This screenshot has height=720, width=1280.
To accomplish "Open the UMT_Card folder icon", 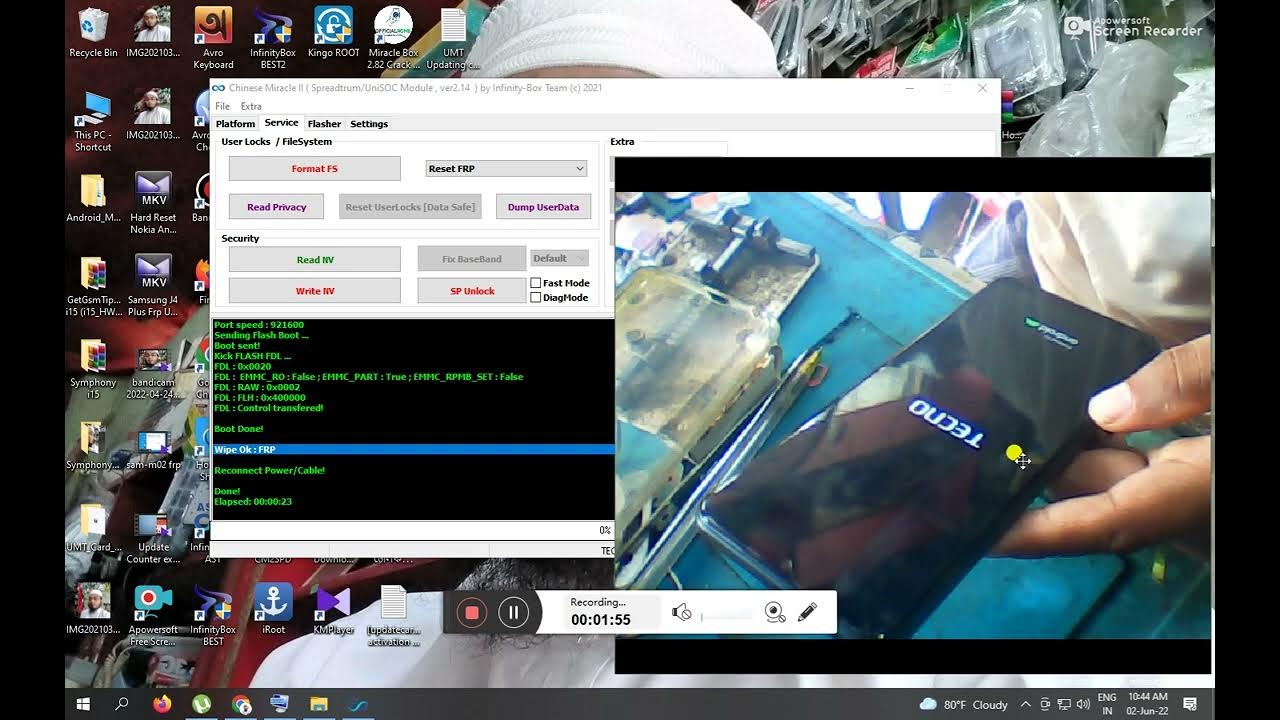I will (93, 528).
